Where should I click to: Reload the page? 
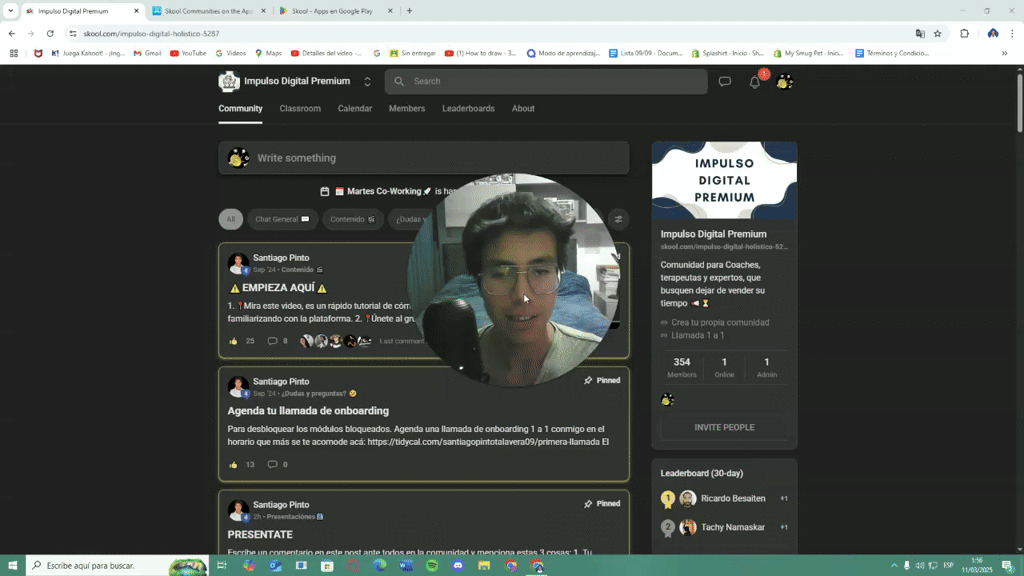pyautogui.click(x=50, y=33)
